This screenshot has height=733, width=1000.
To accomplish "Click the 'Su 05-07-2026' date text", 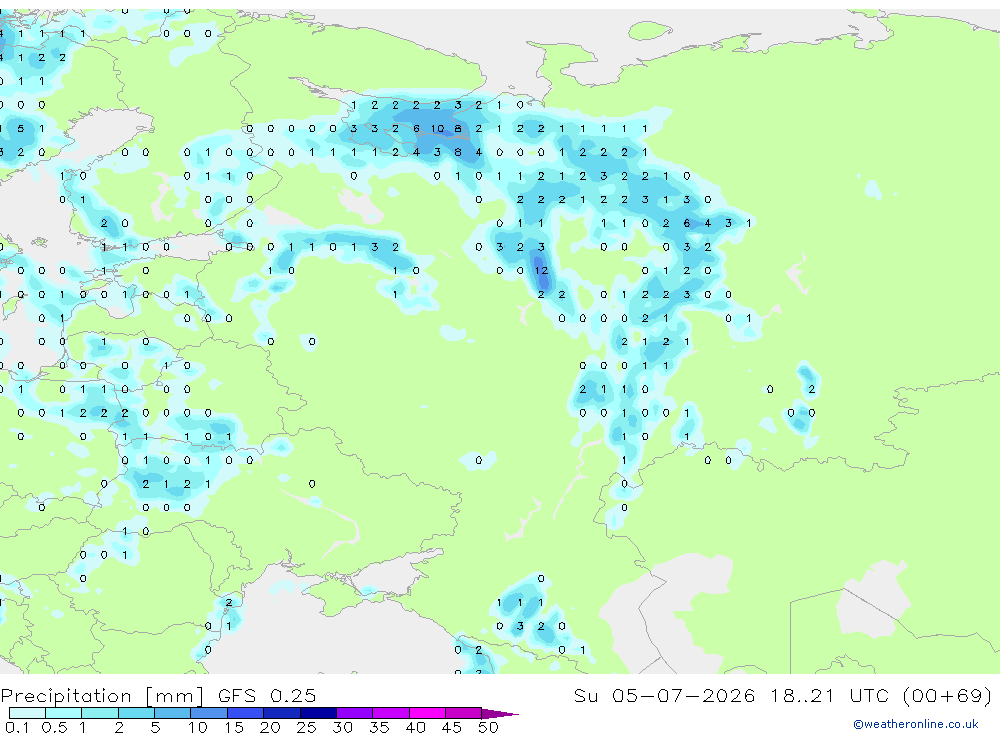I will [x=665, y=695].
